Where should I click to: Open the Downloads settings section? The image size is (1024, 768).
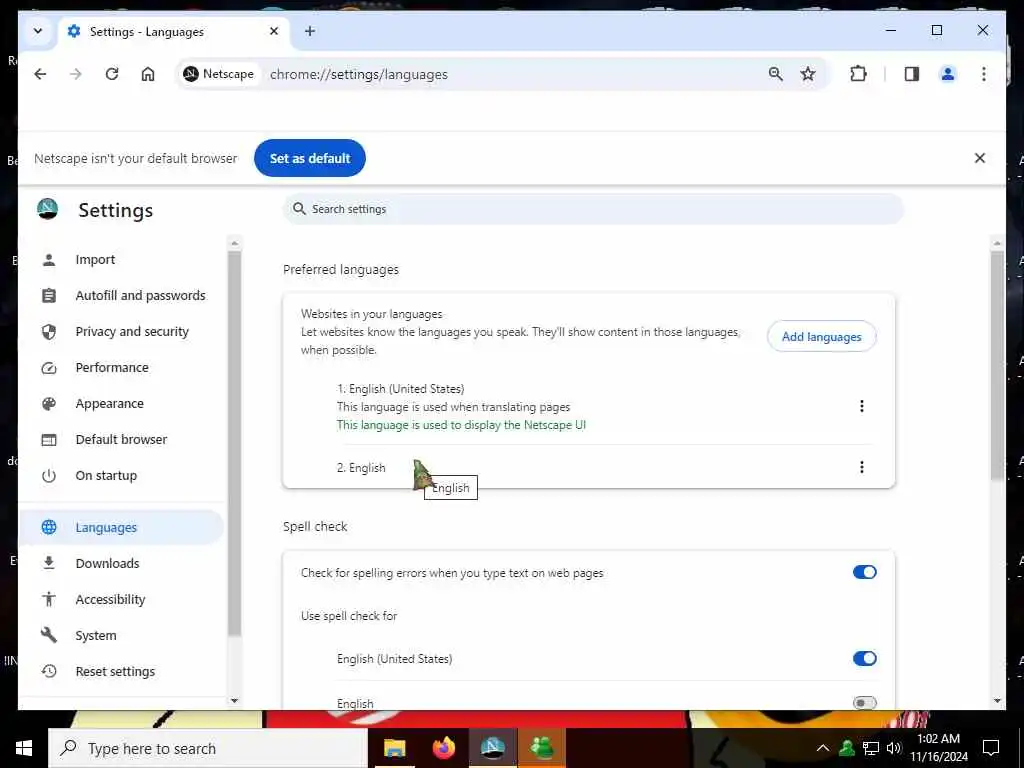(x=123, y=563)
